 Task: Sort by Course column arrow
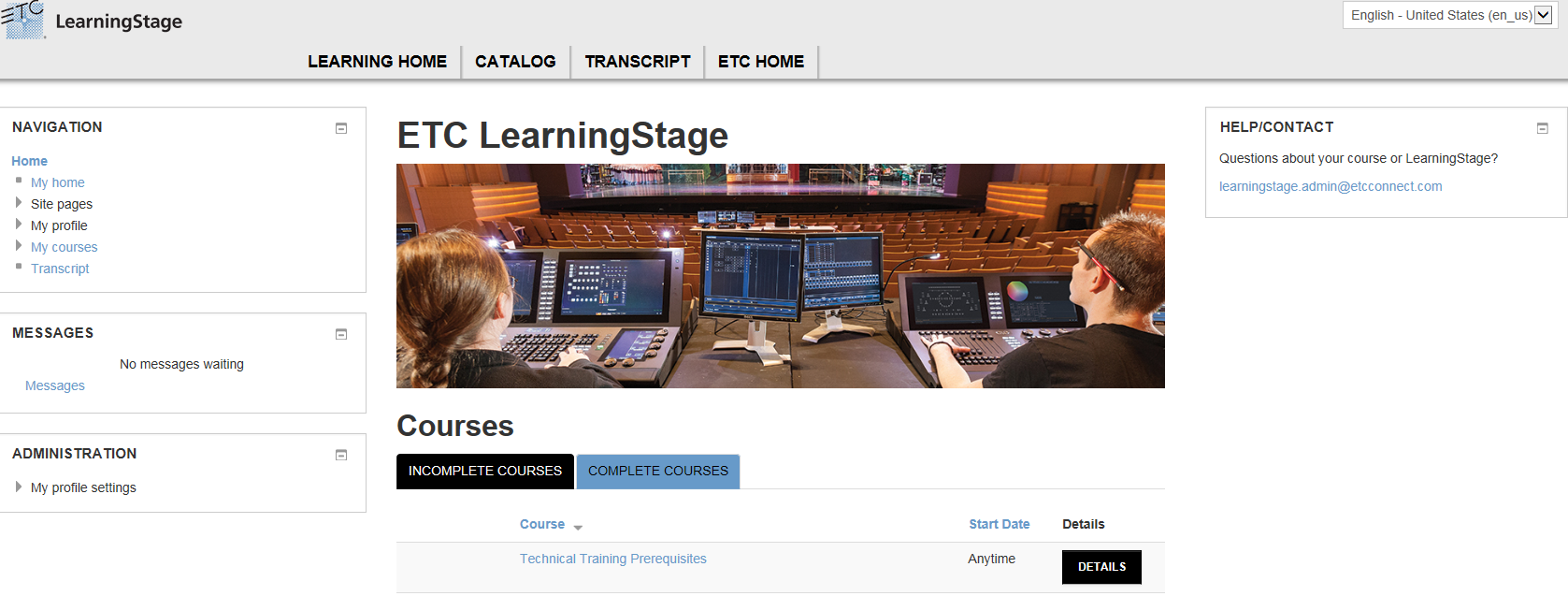coord(578,528)
